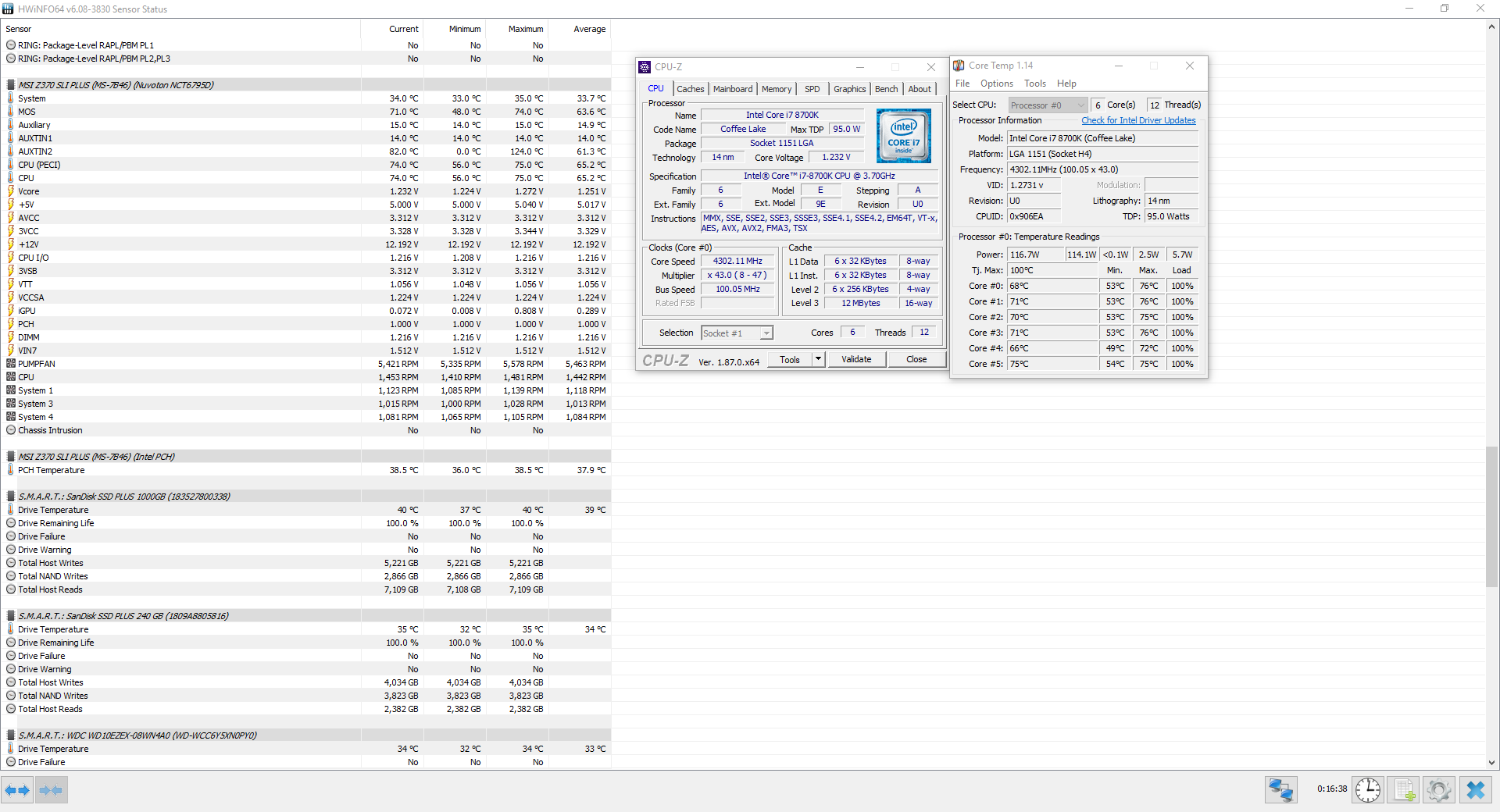This screenshot has height=812, width=1500.
Task: Switch to the Mainboard tab in CPU-Z
Action: [x=733, y=89]
